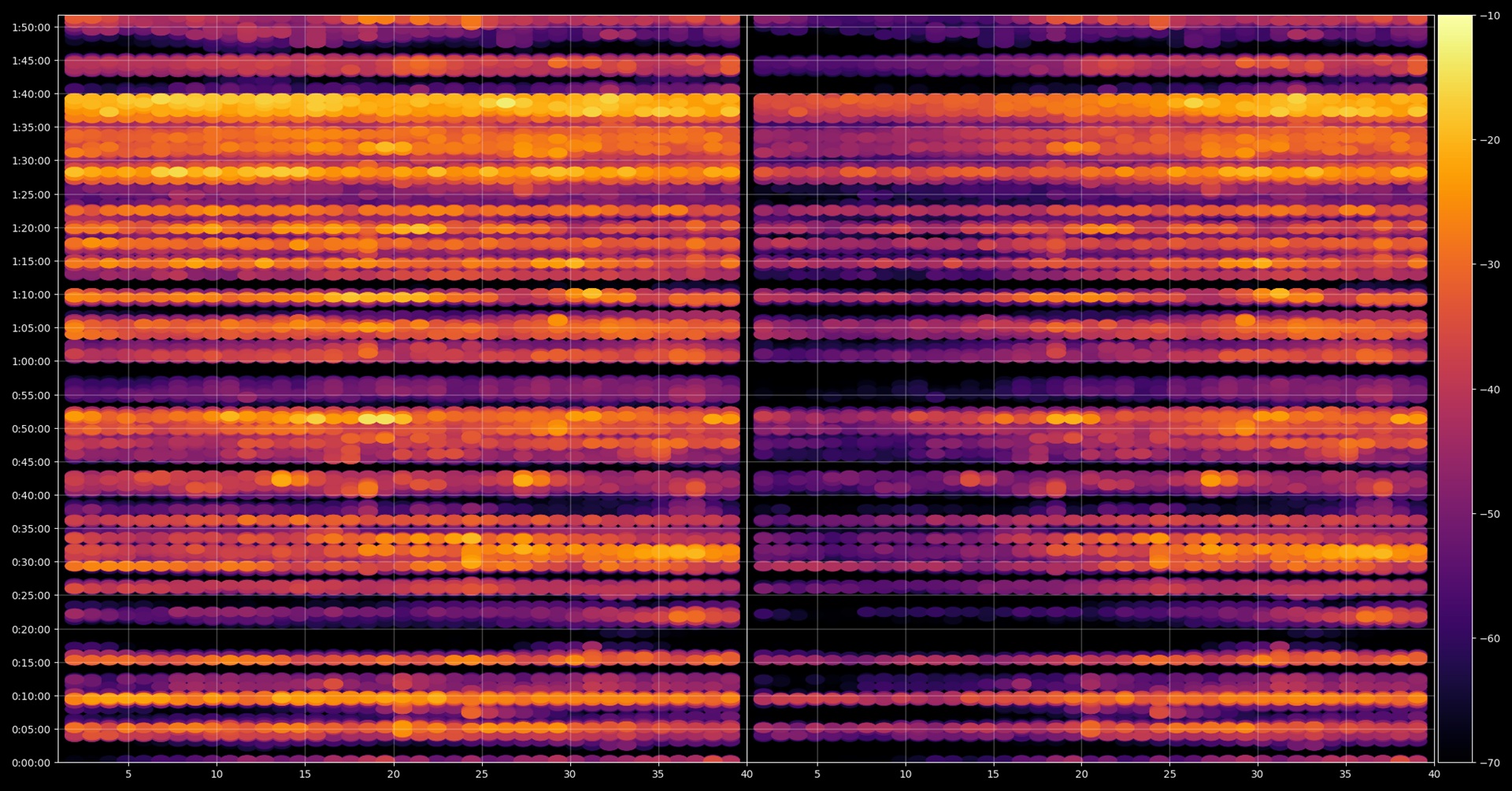Click the colorbar label −30

tap(1490, 264)
